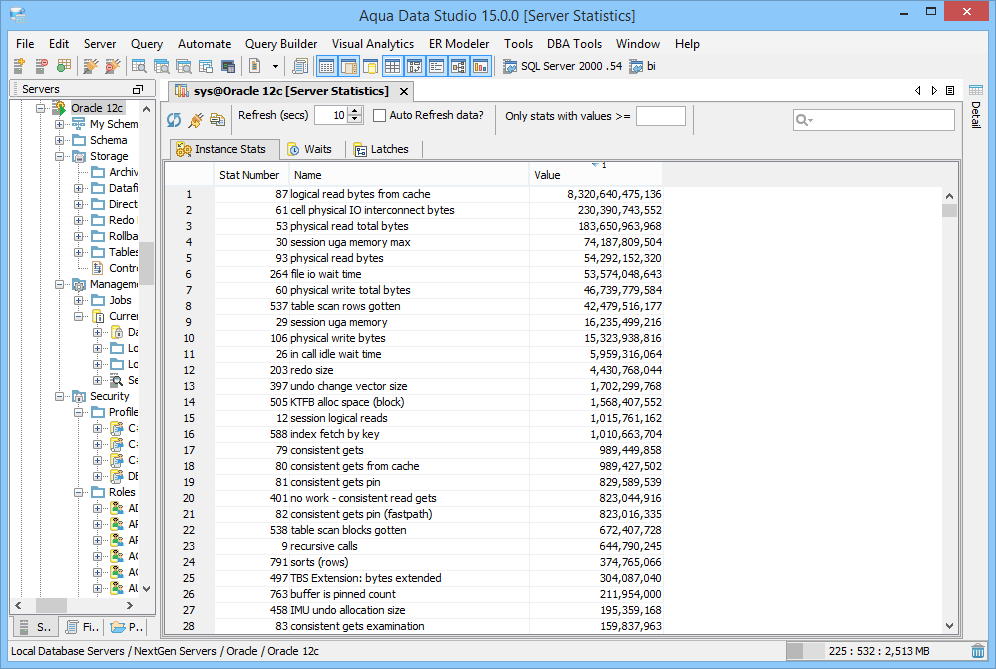The image size is (996, 669).
Task: Refresh the server statistics data
Action: pos(174,119)
